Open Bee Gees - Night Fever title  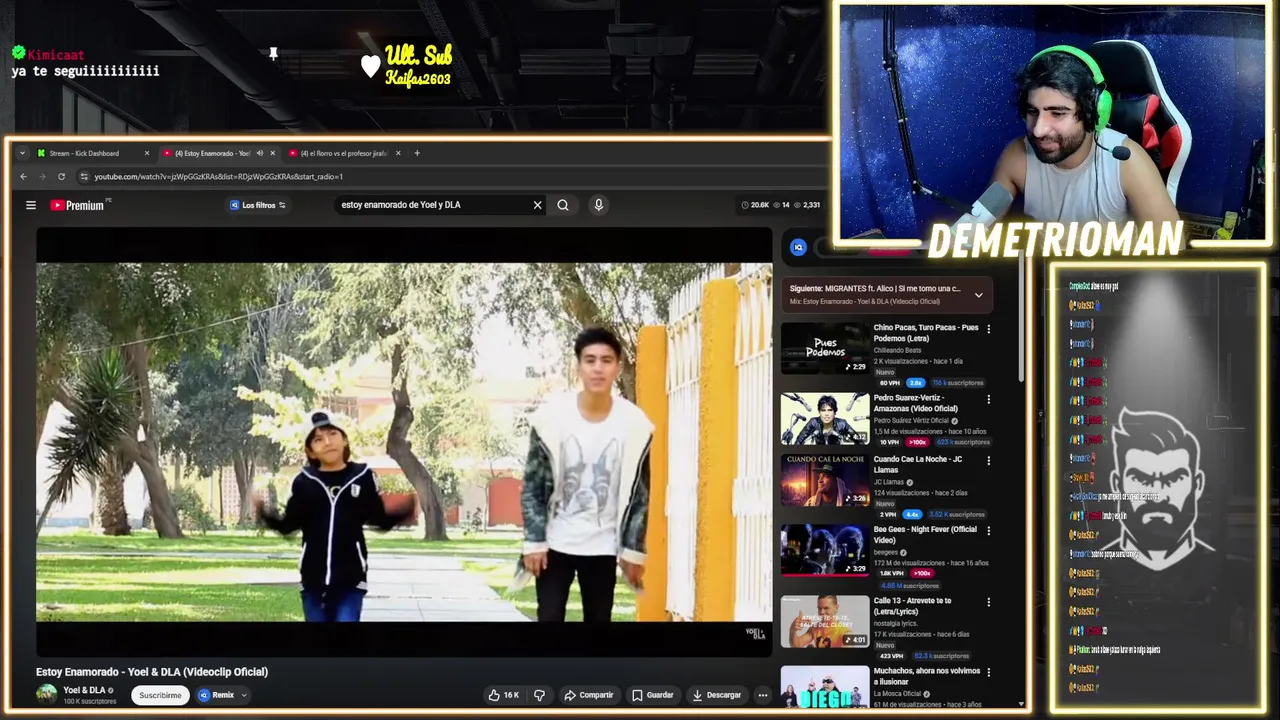925,534
